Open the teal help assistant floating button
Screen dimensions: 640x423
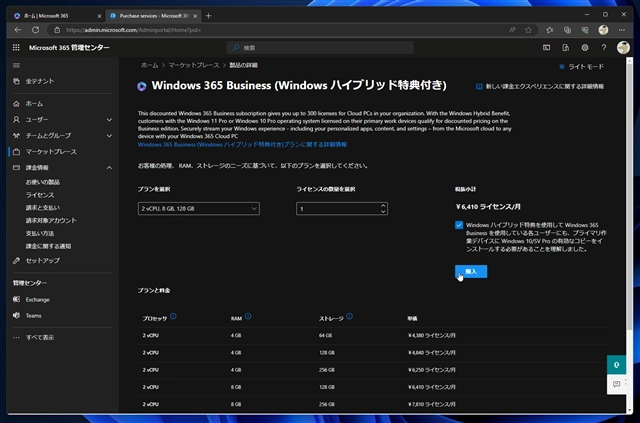[616, 365]
